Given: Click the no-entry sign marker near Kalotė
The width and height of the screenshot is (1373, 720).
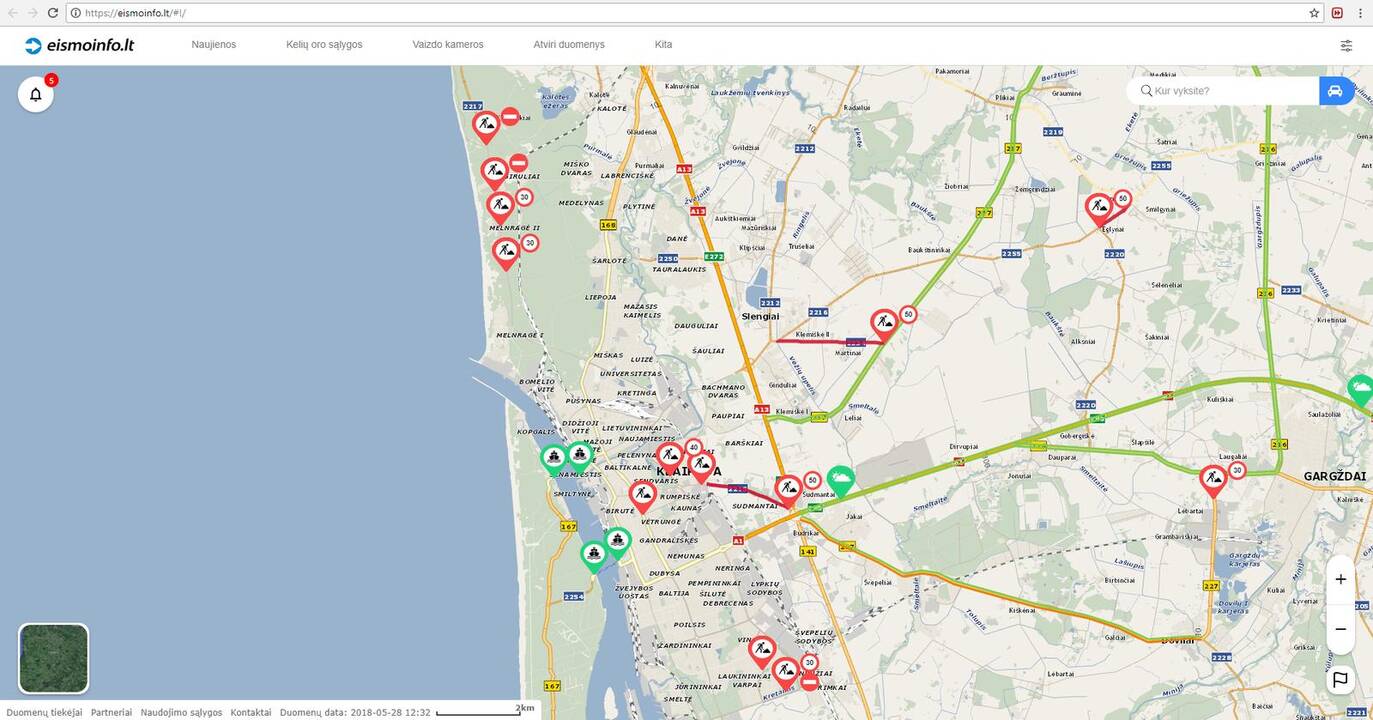Looking at the screenshot, I should (x=509, y=117).
